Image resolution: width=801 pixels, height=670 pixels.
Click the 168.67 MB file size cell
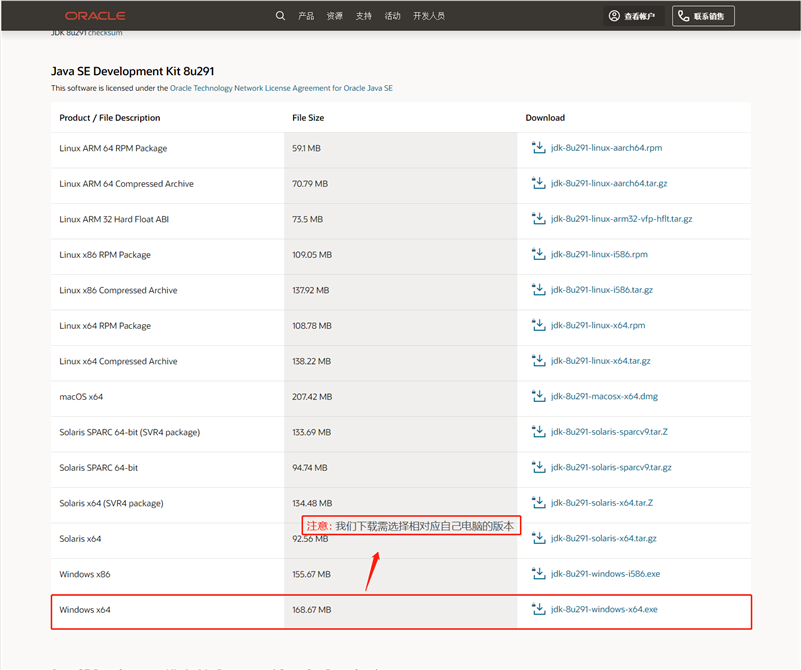coord(400,610)
